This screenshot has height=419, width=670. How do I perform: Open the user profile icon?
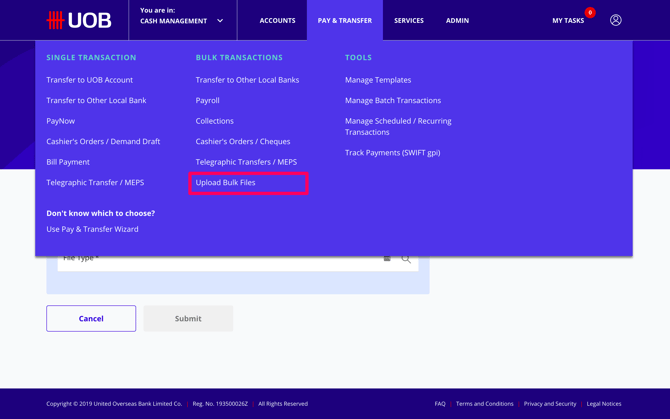(615, 20)
